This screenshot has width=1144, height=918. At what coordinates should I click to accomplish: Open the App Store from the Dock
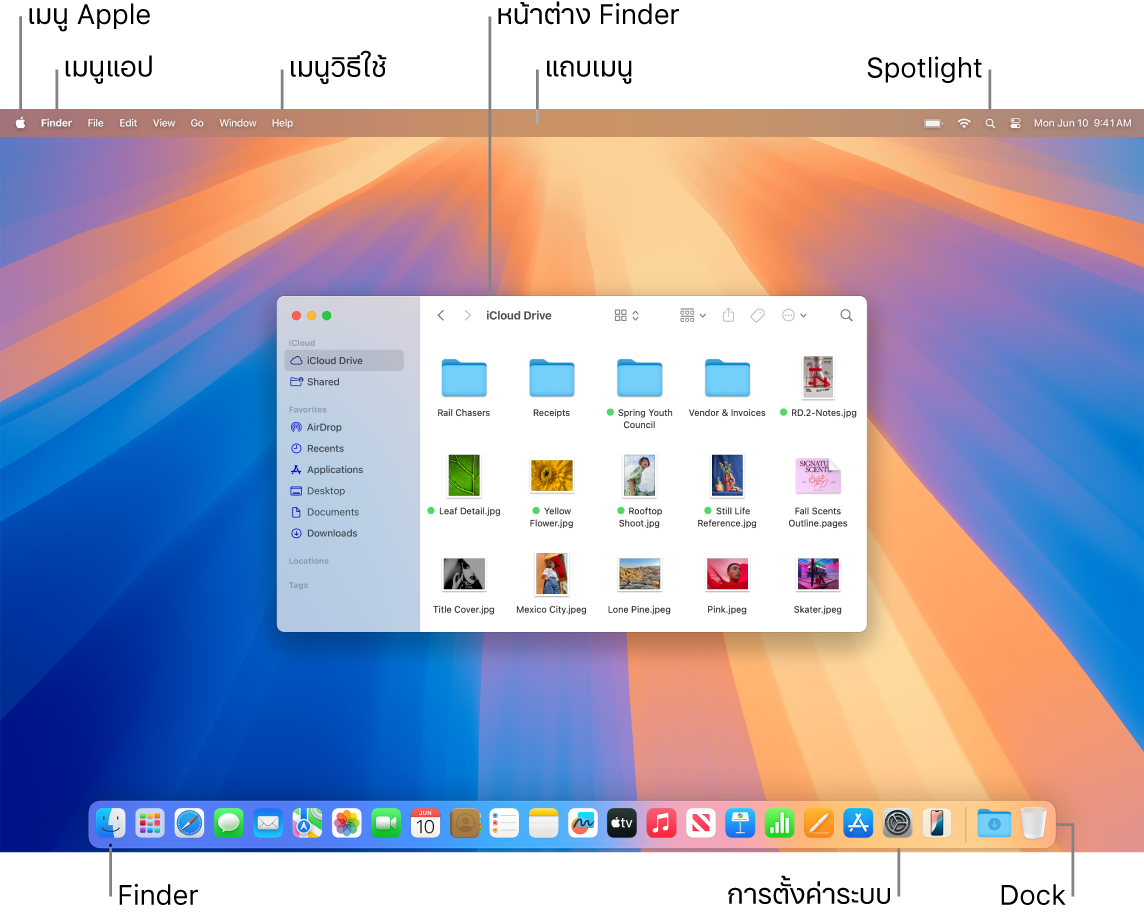[858, 823]
